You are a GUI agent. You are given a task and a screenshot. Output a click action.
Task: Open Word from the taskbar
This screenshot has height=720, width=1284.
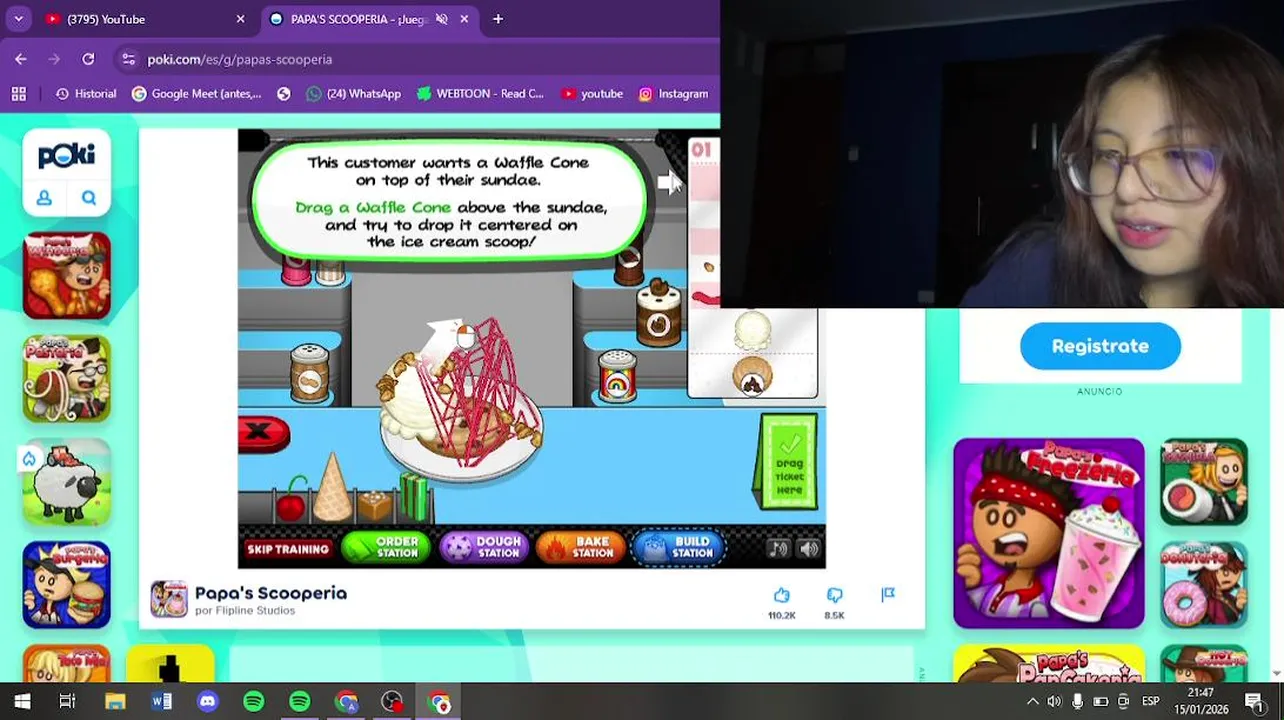tap(161, 701)
